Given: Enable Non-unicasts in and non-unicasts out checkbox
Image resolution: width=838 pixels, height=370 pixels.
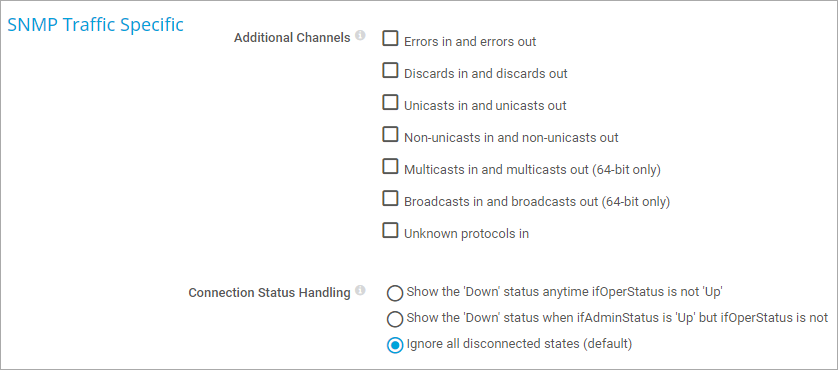Looking at the screenshot, I should 391,135.
